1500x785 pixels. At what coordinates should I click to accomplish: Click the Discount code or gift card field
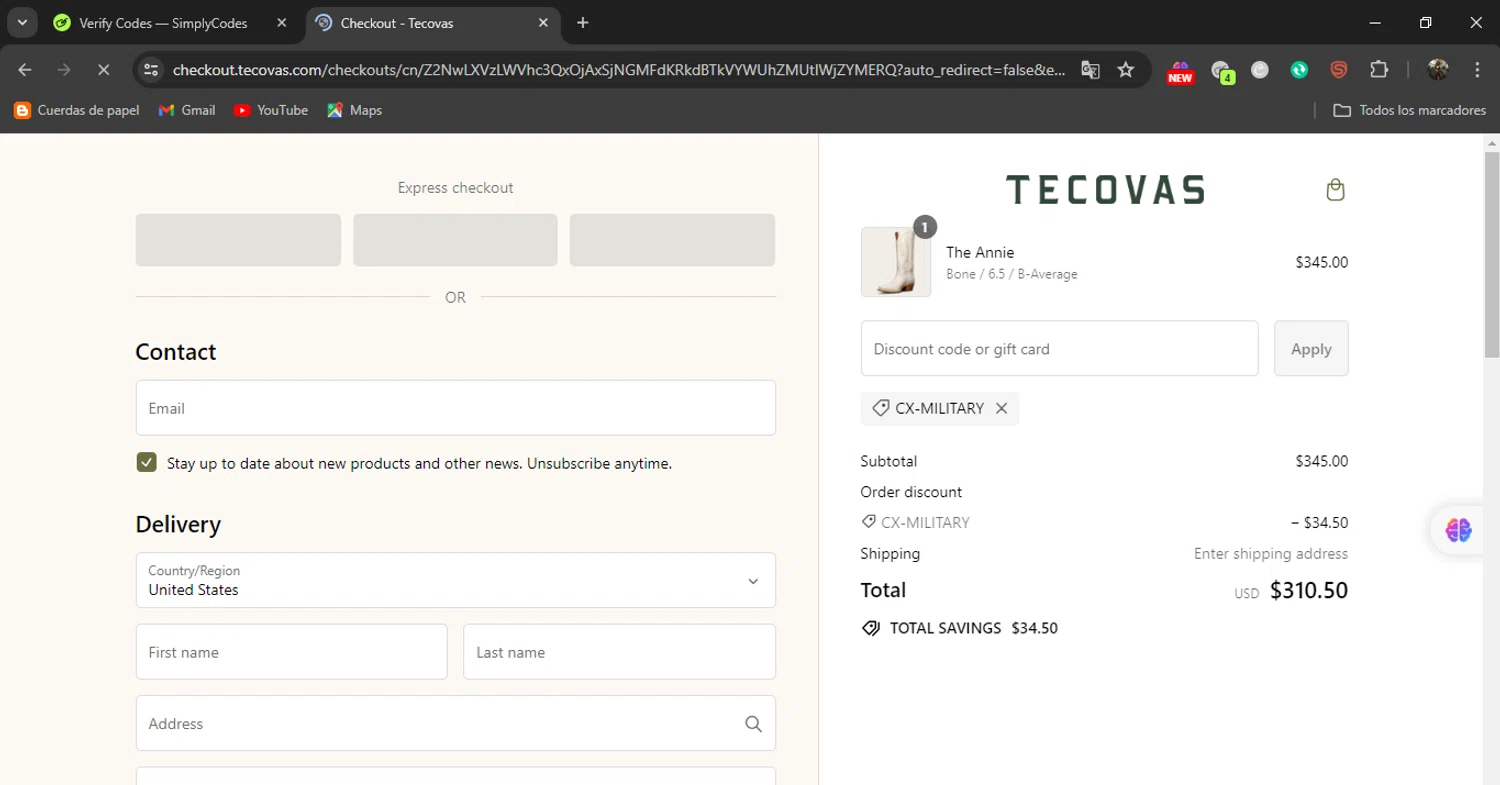coord(1059,349)
